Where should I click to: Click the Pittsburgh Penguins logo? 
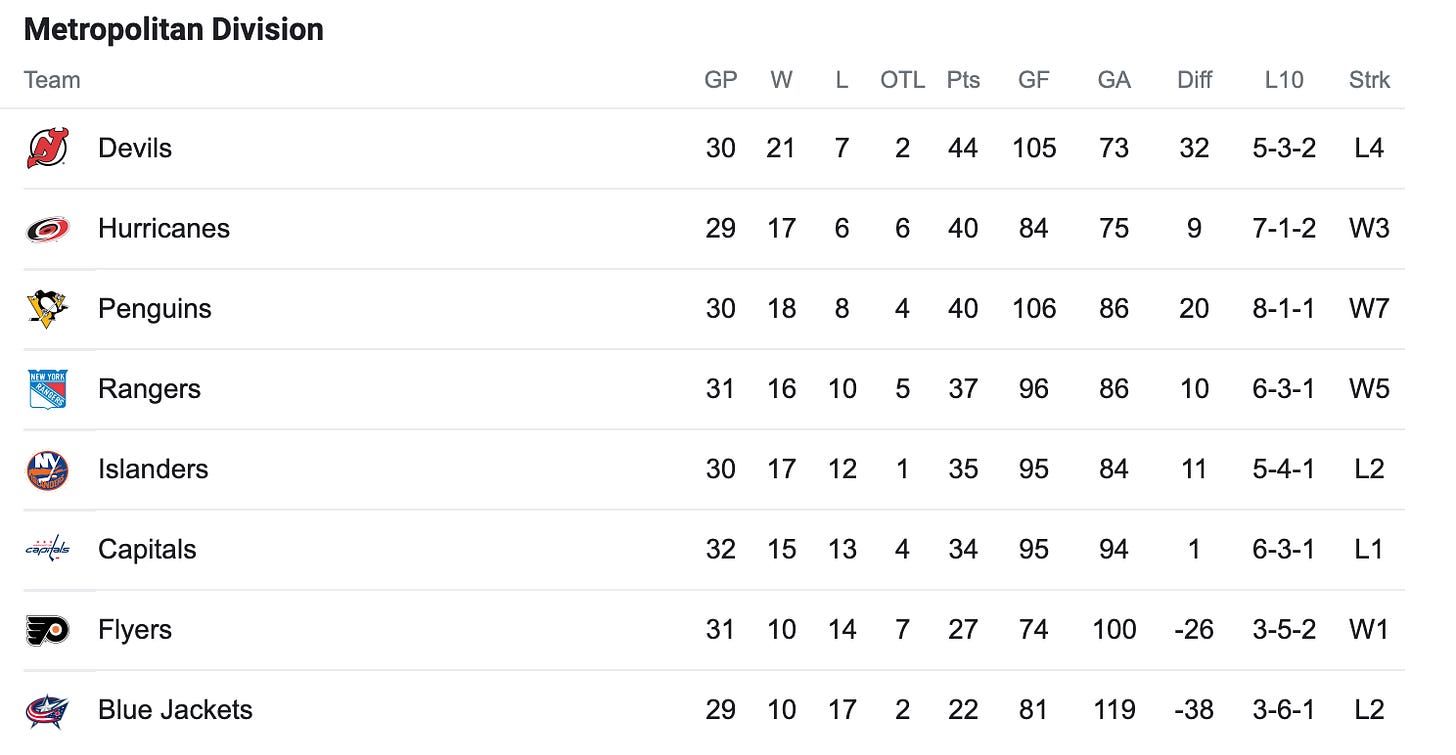(47, 309)
